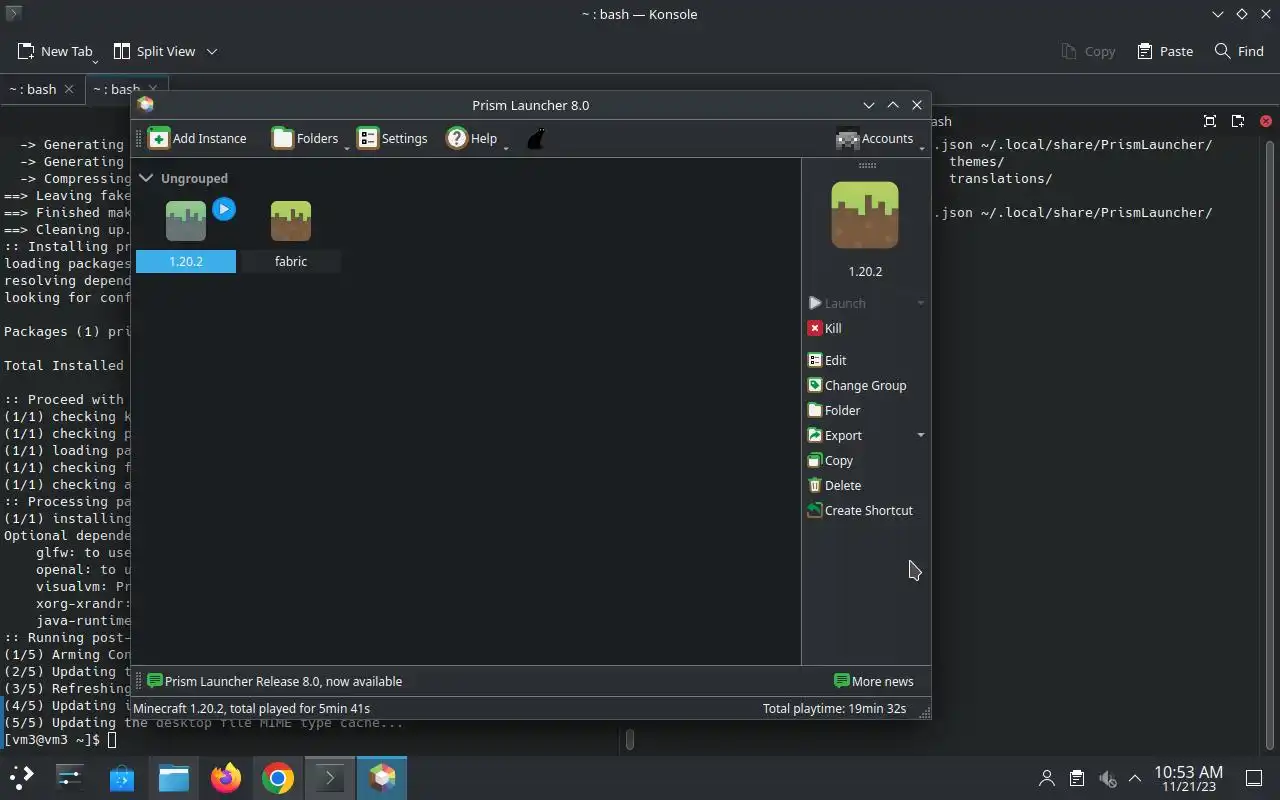The image size is (1280, 800).
Task: Click the black cat icon in toolbar
Action: (x=536, y=139)
